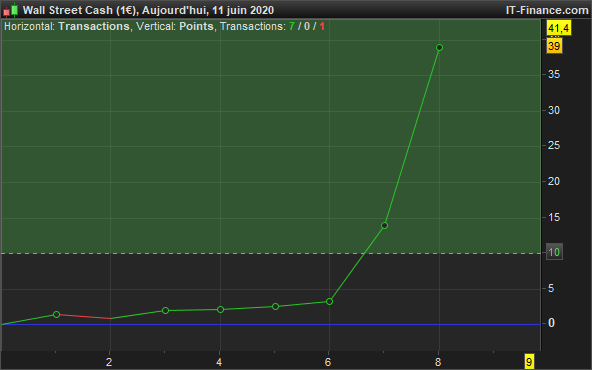This screenshot has width=592, height=370.
Task: Click the IT-Finance.com label
Action: [547, 10]
